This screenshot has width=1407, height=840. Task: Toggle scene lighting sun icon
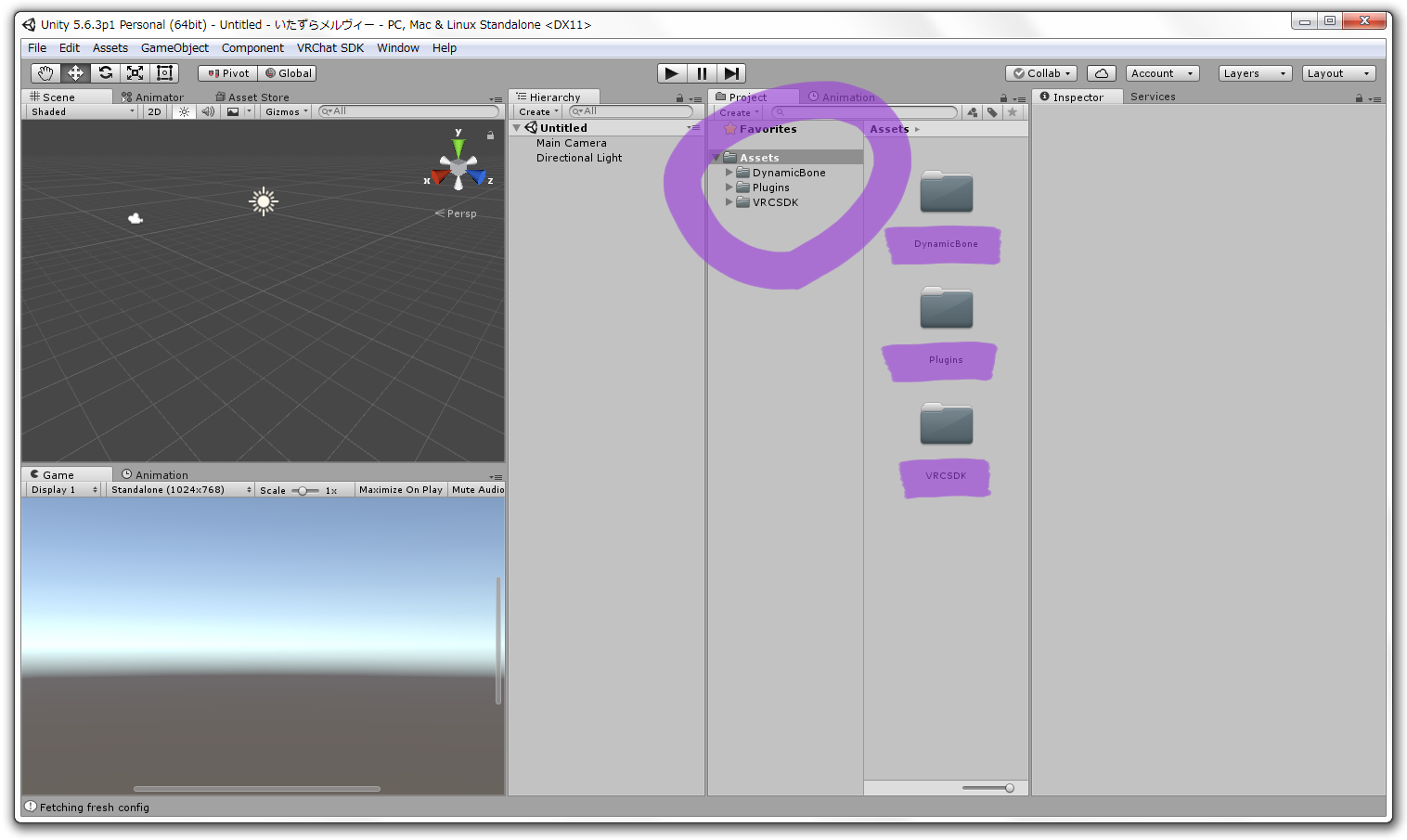click(184, 111)
